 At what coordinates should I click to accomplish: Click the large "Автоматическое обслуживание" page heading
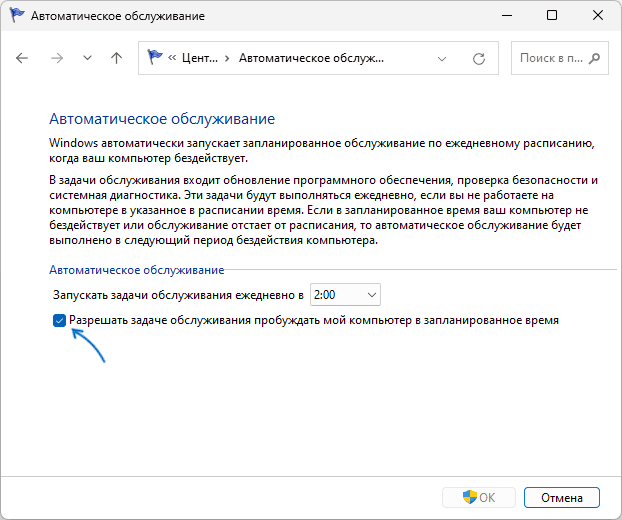(x=162, y=119)
